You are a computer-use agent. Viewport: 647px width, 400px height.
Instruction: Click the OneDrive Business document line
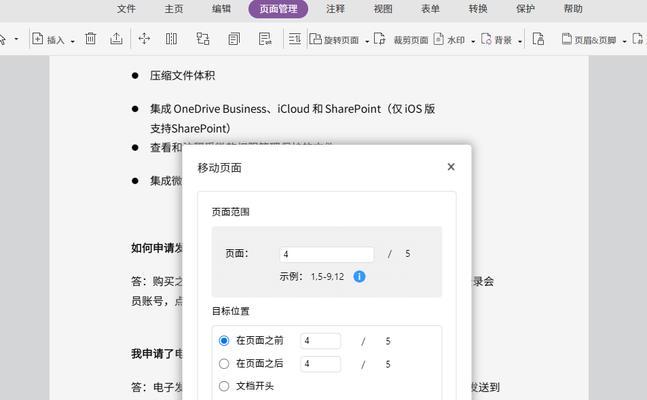[293, 109]
